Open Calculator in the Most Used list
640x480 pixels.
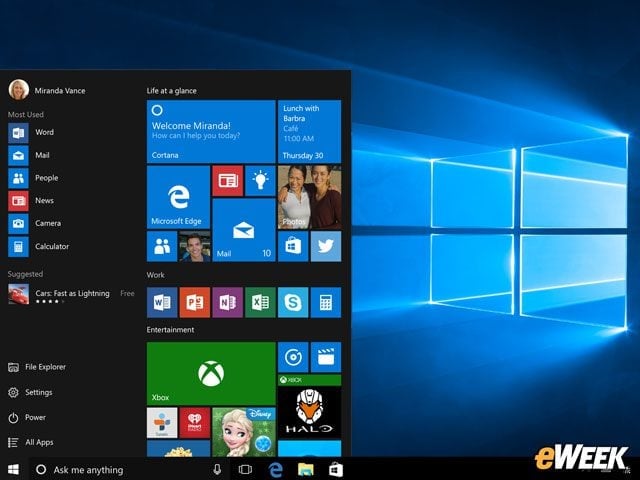click(x=39, y=247)
